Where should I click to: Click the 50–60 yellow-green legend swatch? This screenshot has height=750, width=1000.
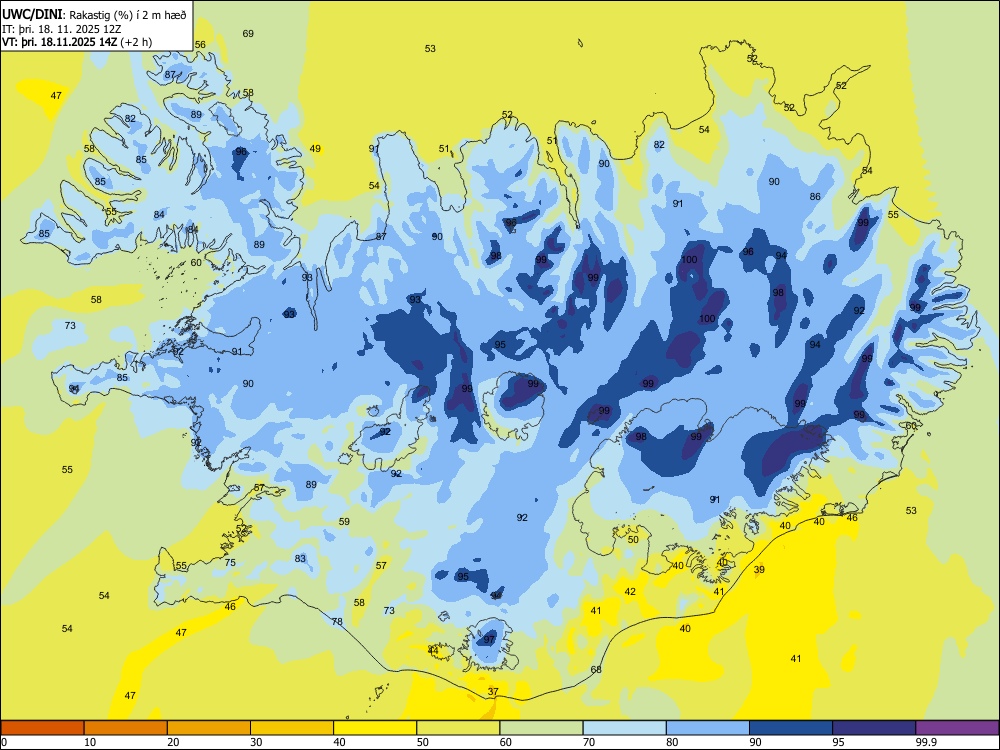pyautogui.click(x=459, y=728)
